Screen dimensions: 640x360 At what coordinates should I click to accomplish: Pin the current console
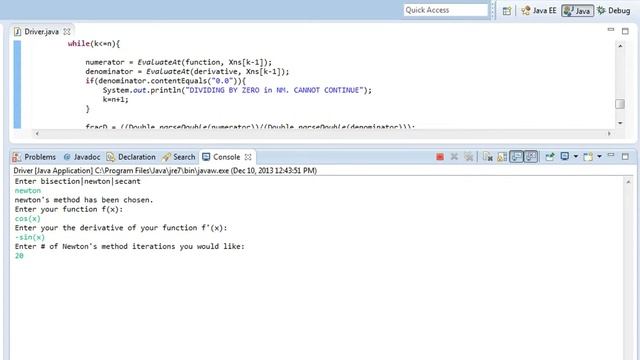(x=550, y=157)
